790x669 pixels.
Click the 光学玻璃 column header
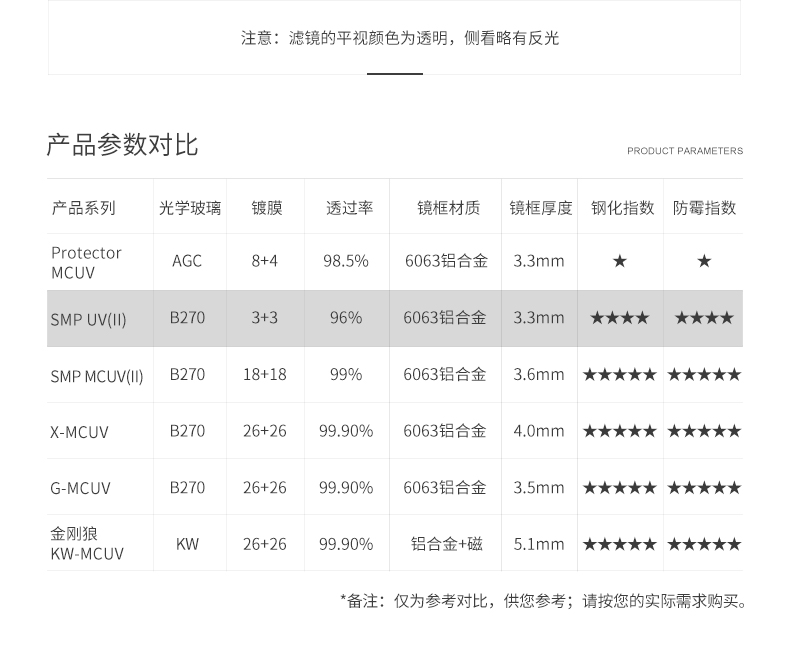pyautogui.click(x=190, y=208)
